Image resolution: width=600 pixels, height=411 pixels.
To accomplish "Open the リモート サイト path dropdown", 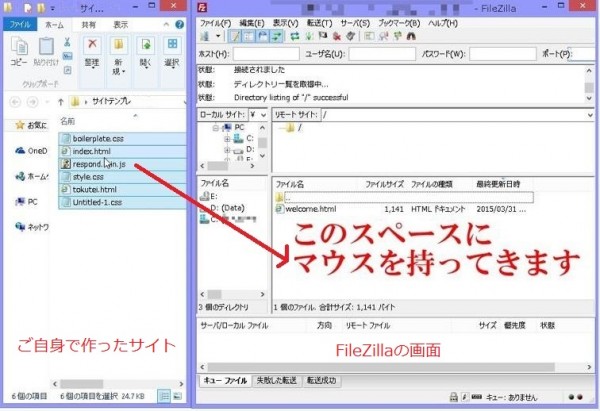I will (589, 115).
